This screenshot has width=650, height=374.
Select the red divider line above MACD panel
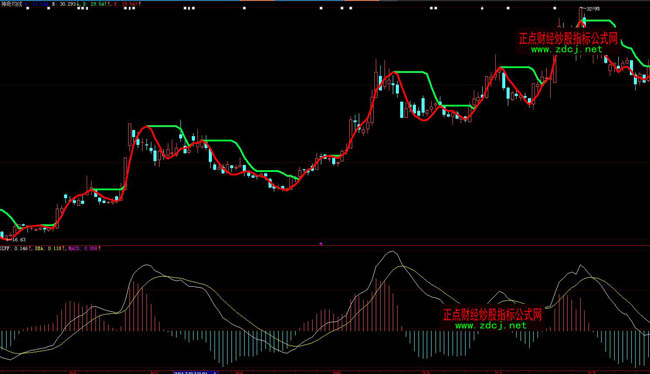pos(325,245)
